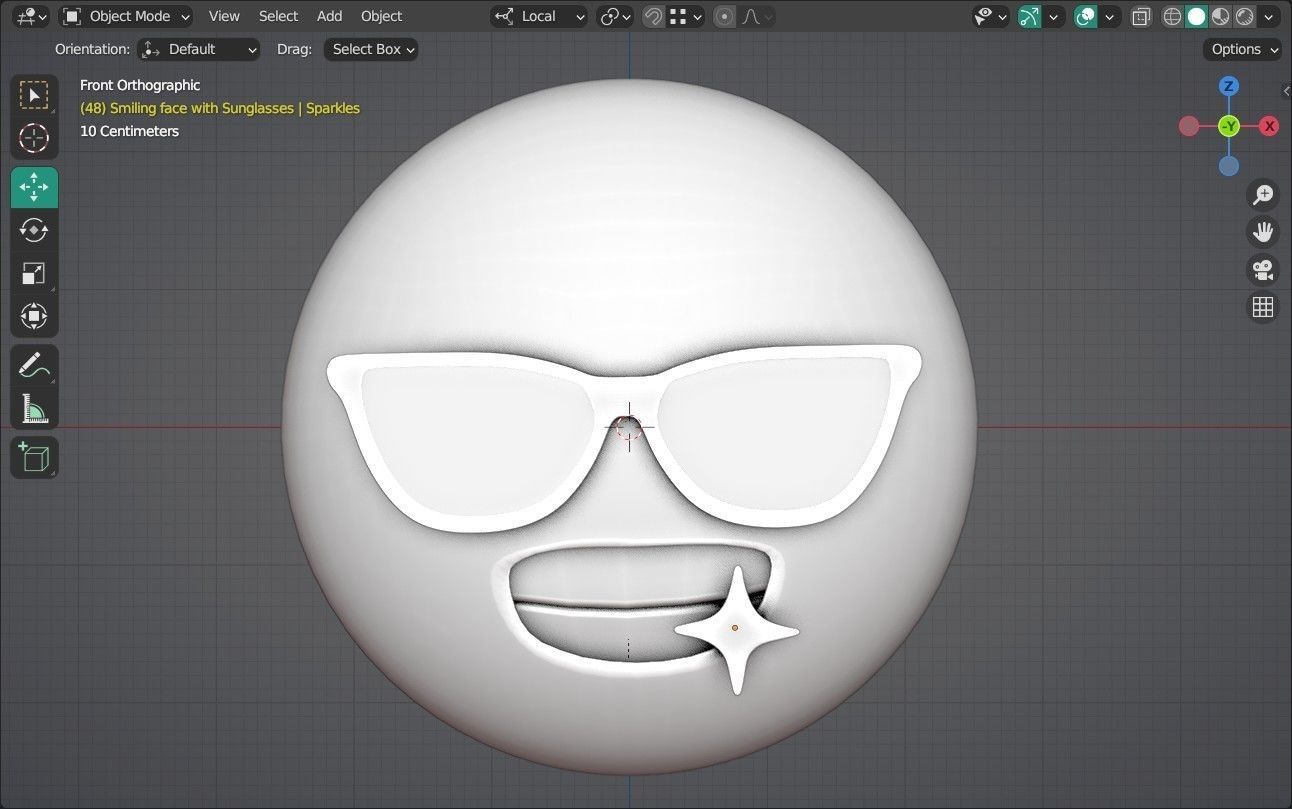Click the sparkle star object
This screenshot has width=1292, height=809.
737,630
